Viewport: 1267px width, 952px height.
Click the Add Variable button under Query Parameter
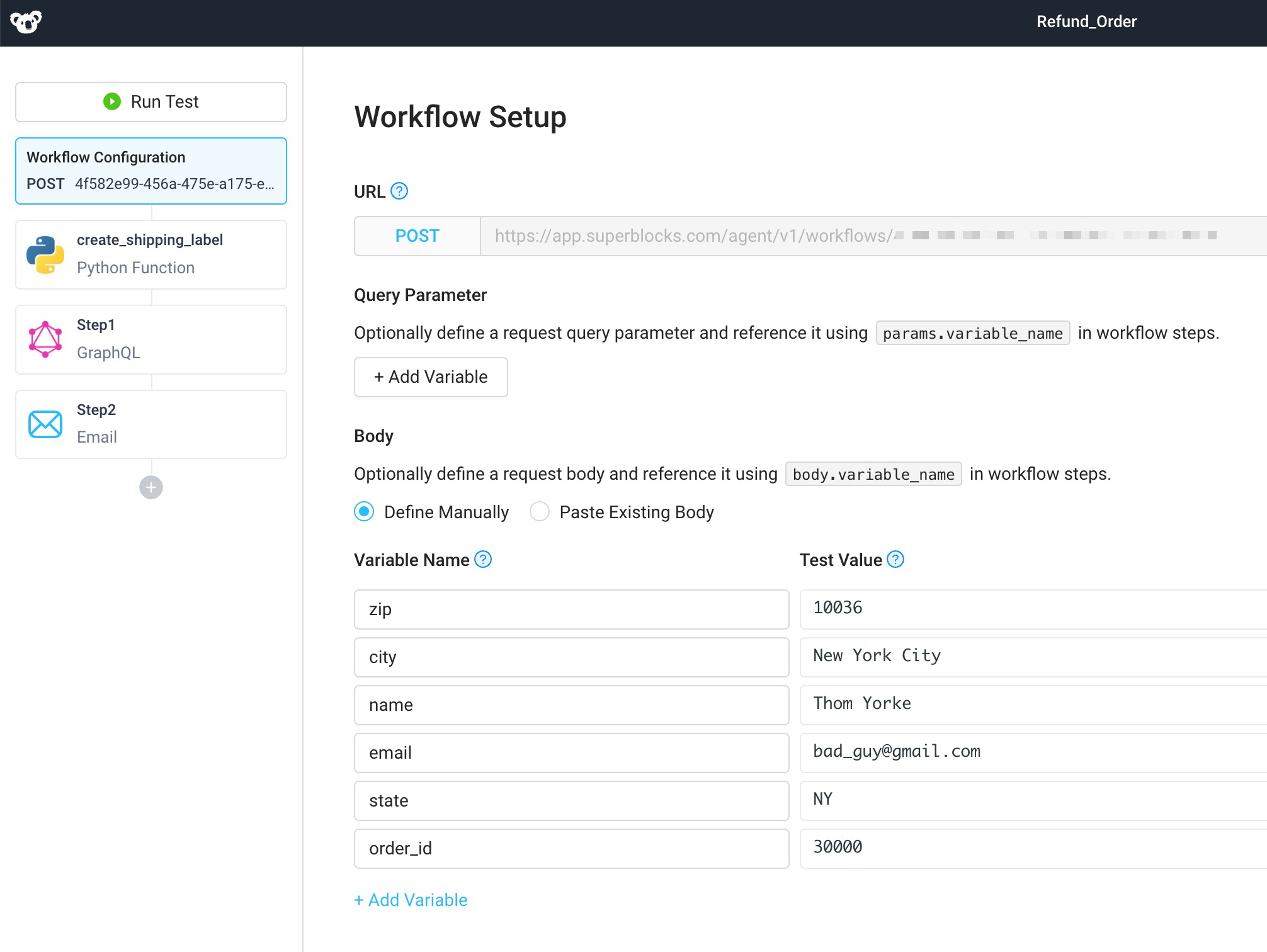coord(430,377)
